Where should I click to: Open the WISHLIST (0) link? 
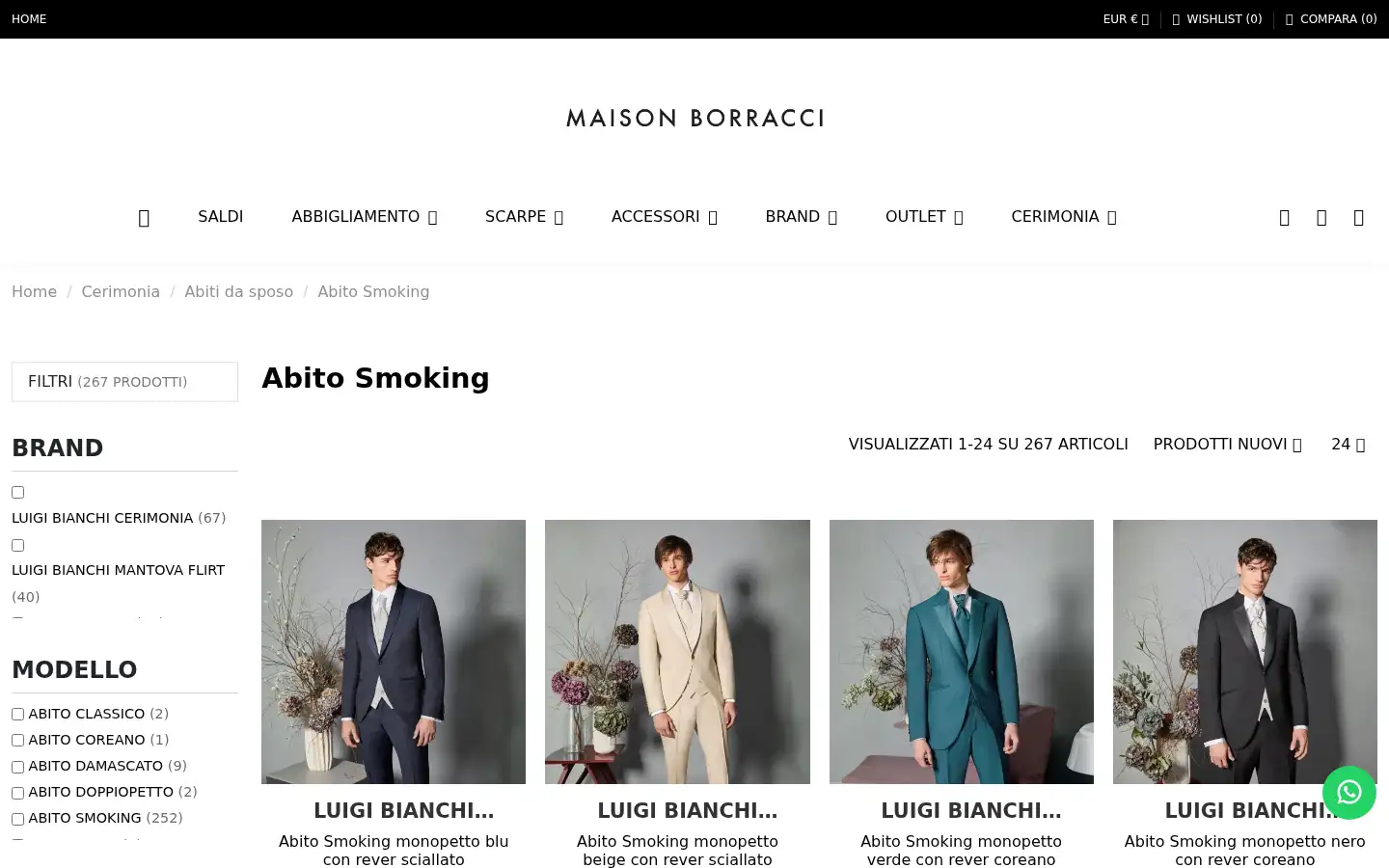pyautogui.click(x=1216, y=19)
